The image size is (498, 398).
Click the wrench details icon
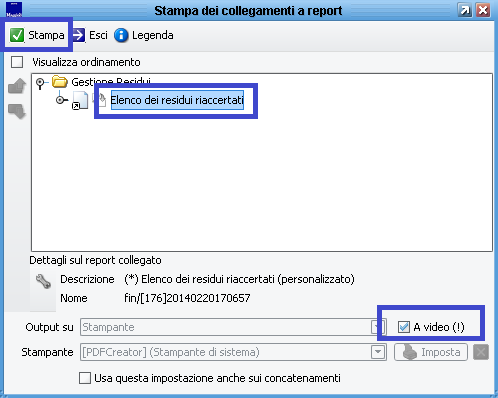[43, 281]
